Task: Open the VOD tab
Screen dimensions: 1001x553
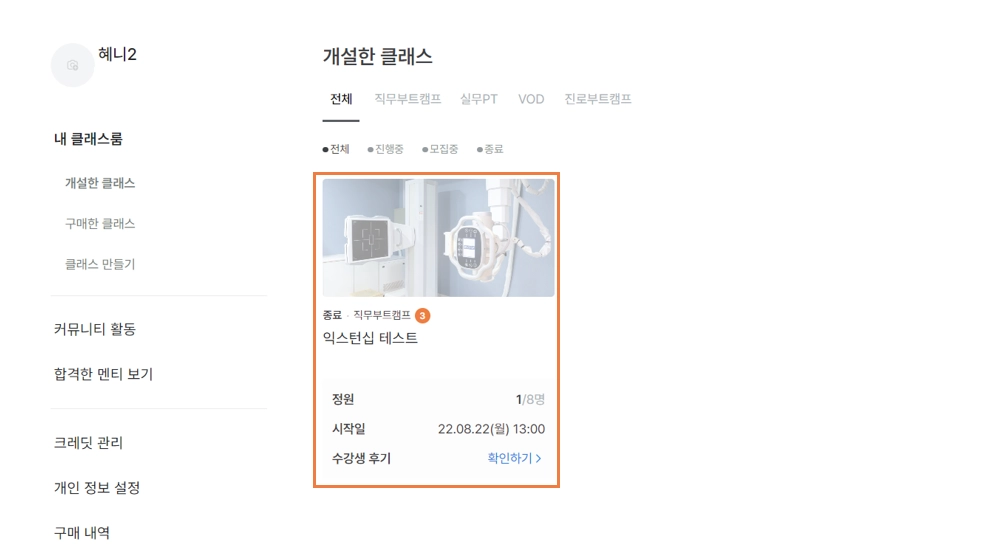Action: 531,99
